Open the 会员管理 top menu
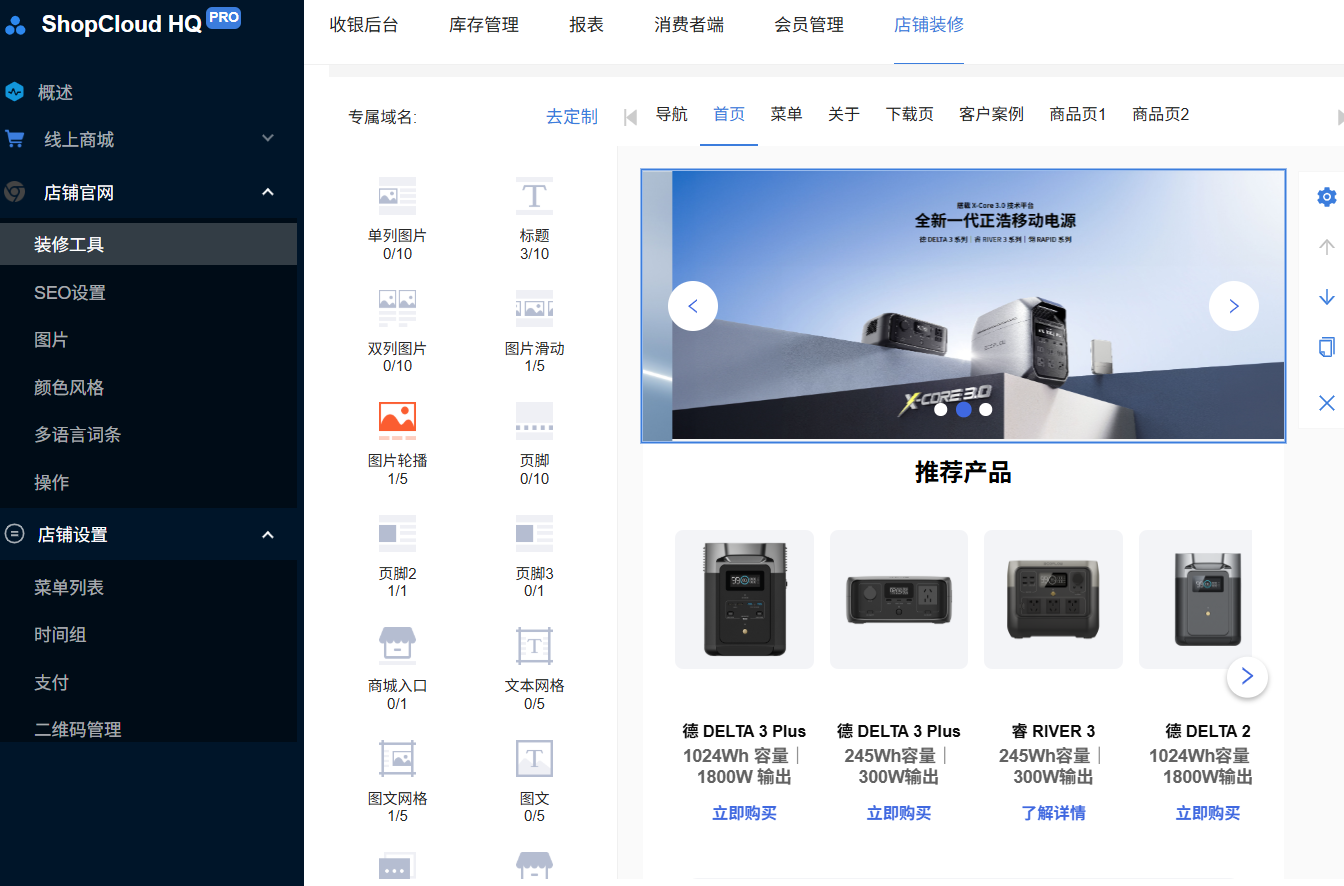Viewport: 1344px width, 886px height. tap(809, 25)
